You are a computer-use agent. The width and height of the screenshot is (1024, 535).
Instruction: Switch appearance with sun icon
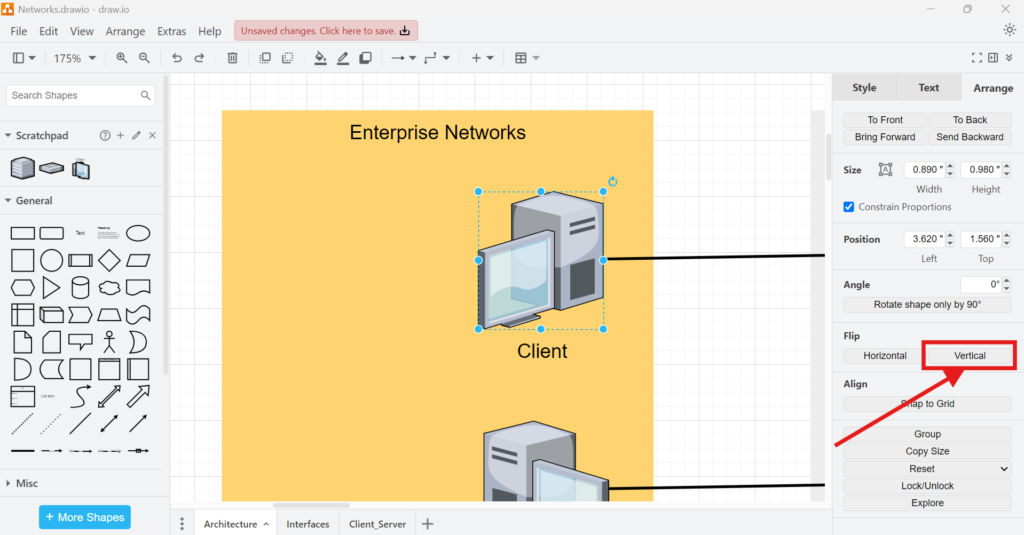pos(1010,30)
